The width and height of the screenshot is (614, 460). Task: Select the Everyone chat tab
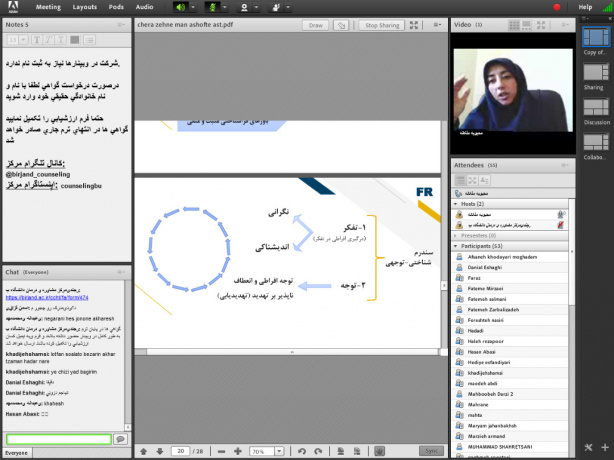pyautogui.click(x=16, y=453)
